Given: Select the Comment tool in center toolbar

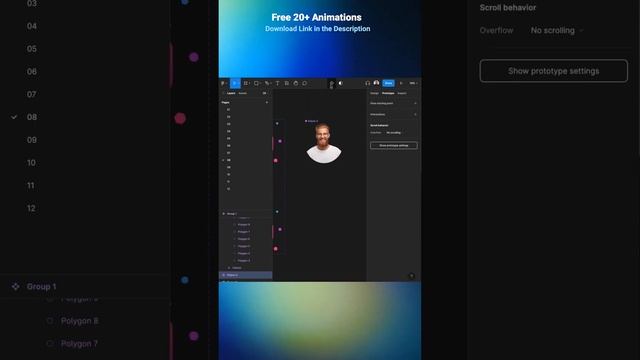Looking at the screenshot, I should click(304, 83).
